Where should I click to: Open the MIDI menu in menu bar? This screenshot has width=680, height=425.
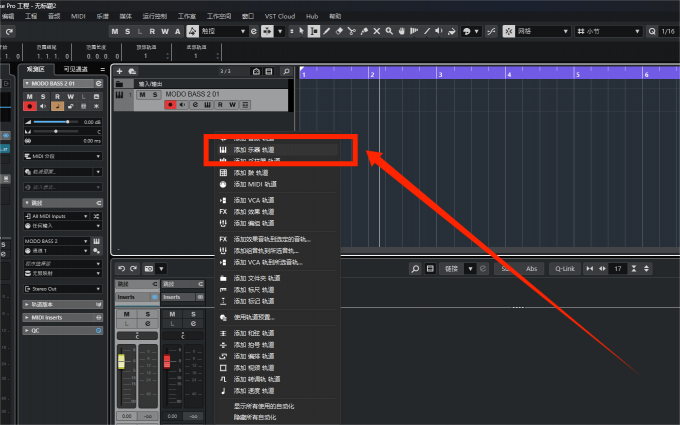click(78, 16)
